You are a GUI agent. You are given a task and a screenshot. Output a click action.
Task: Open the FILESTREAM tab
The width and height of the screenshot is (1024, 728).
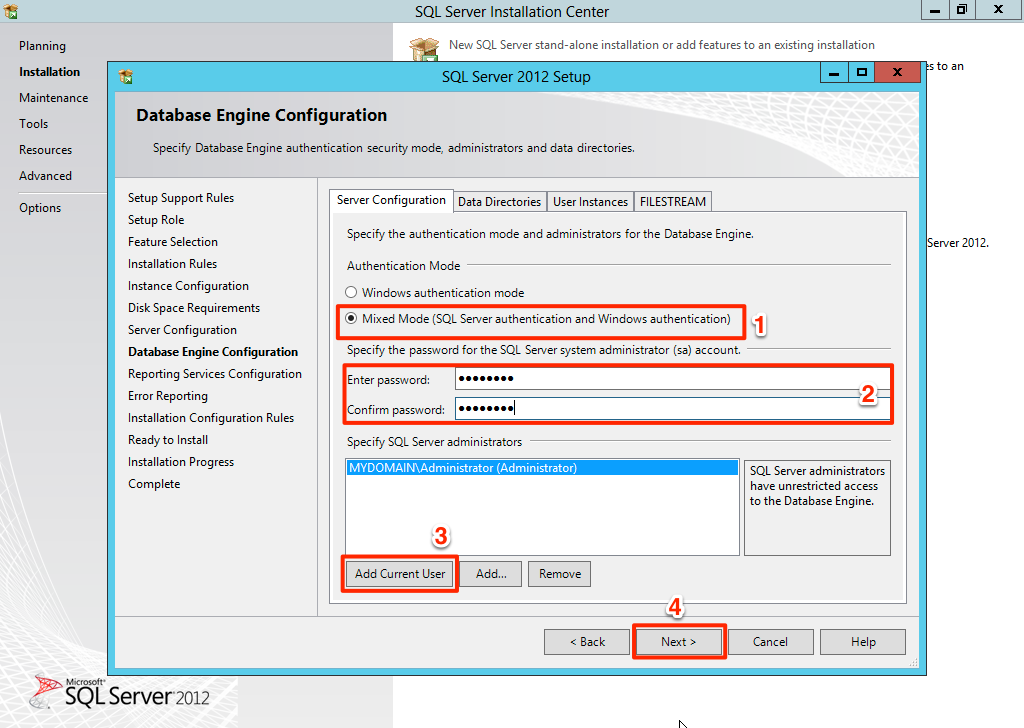pos(673,202)
